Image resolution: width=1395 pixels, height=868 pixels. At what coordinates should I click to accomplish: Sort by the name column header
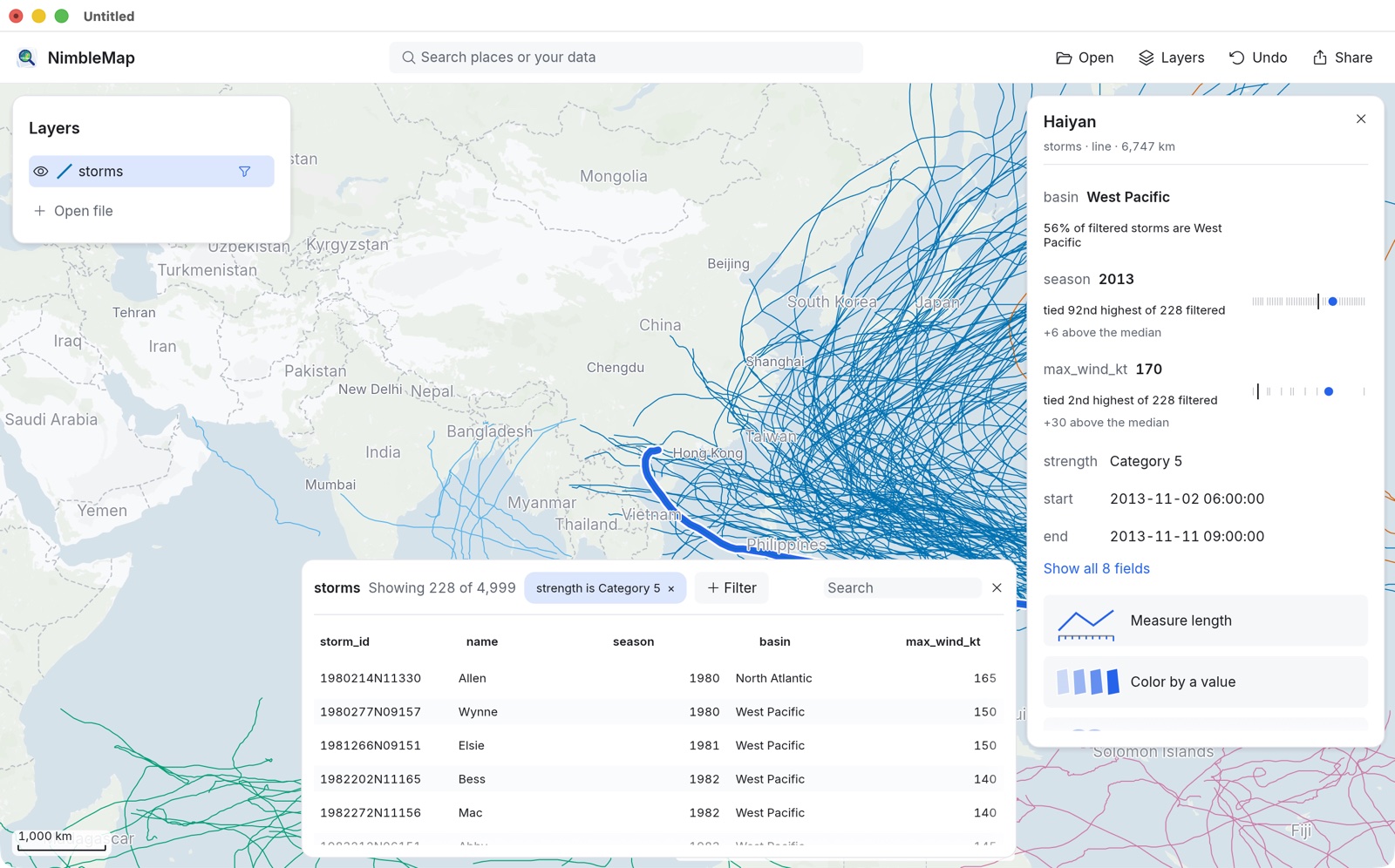click(482, 641)
